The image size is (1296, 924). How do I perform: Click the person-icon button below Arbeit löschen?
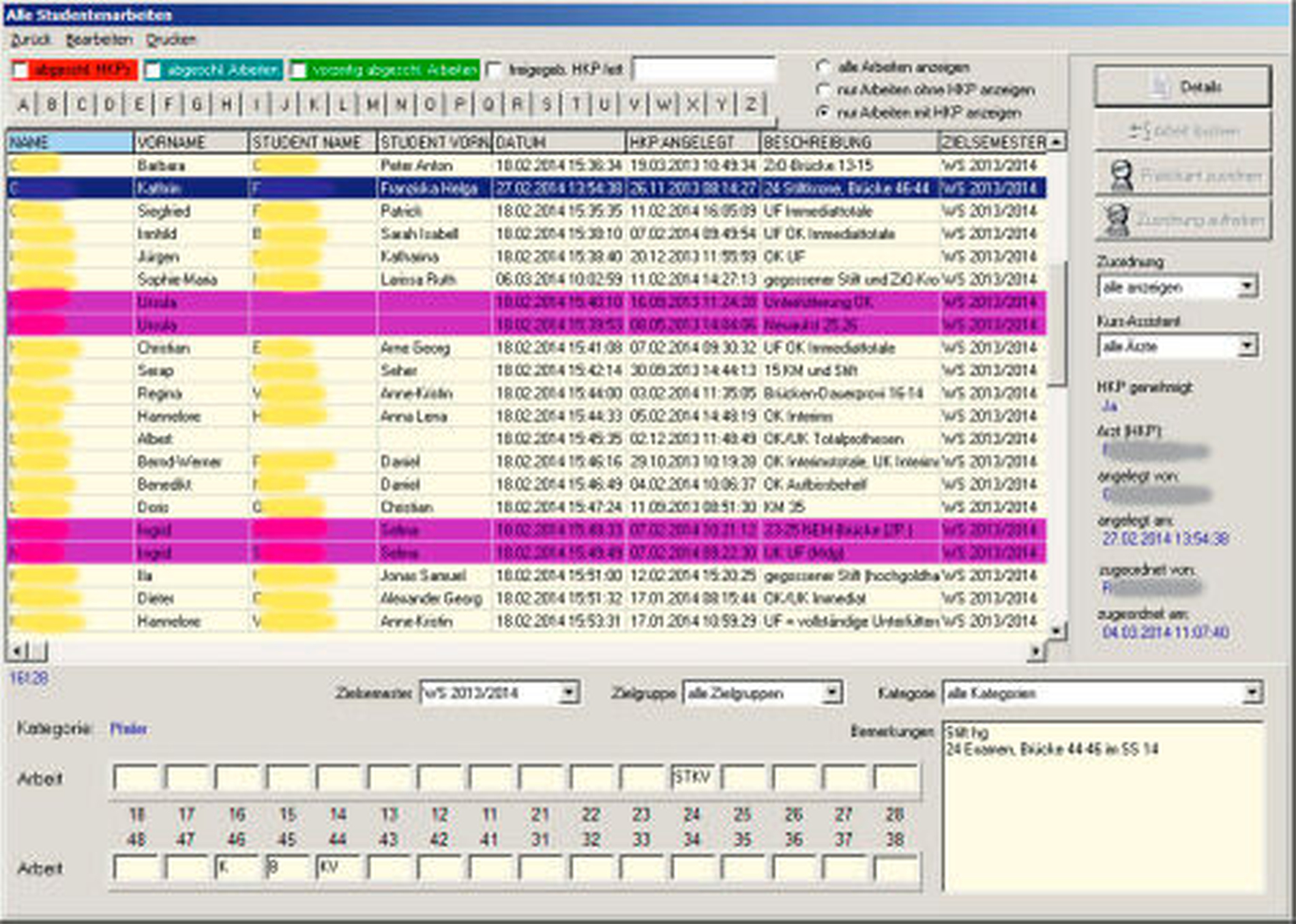click(1183, 175)
